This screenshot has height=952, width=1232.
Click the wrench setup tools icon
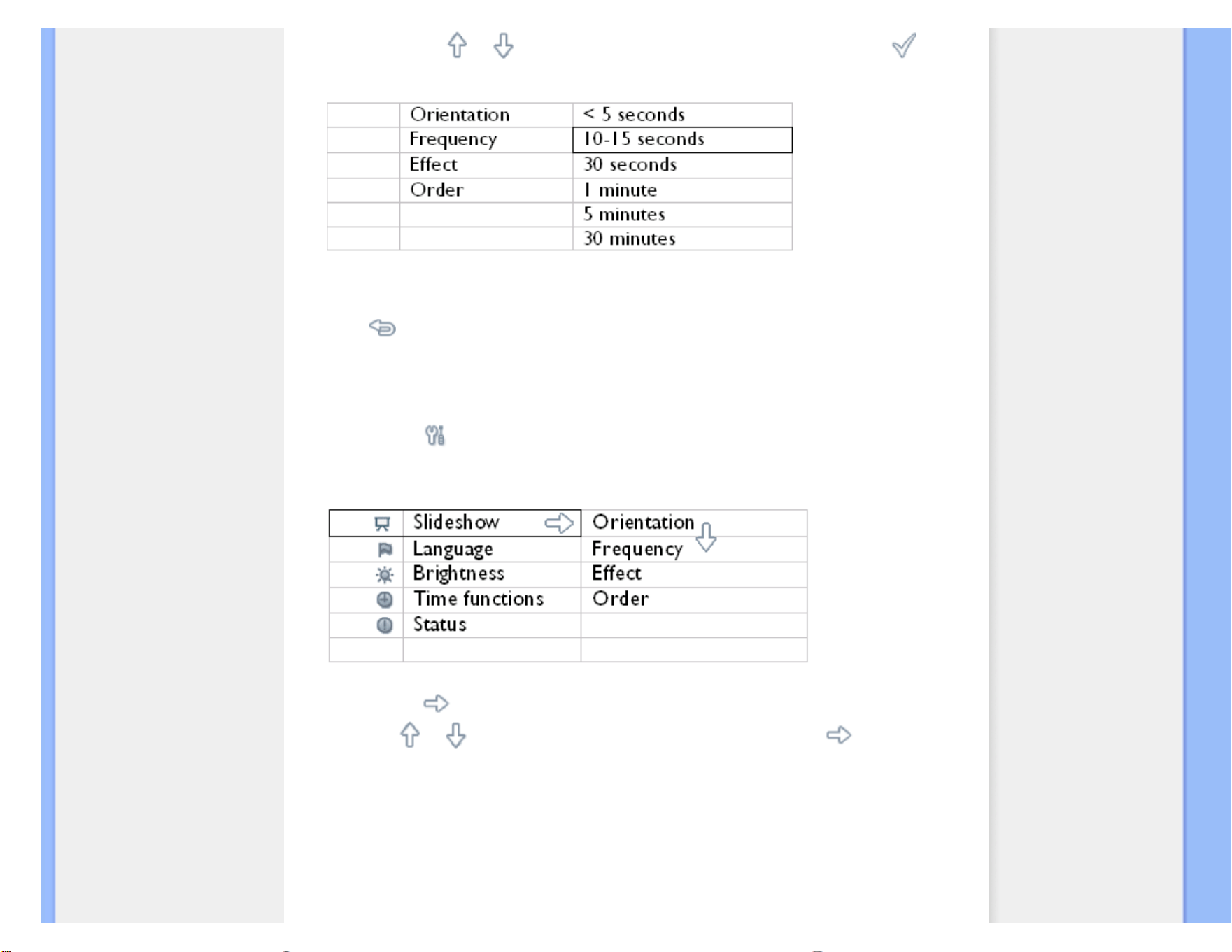pyautogui.click(x=435, y=435)
